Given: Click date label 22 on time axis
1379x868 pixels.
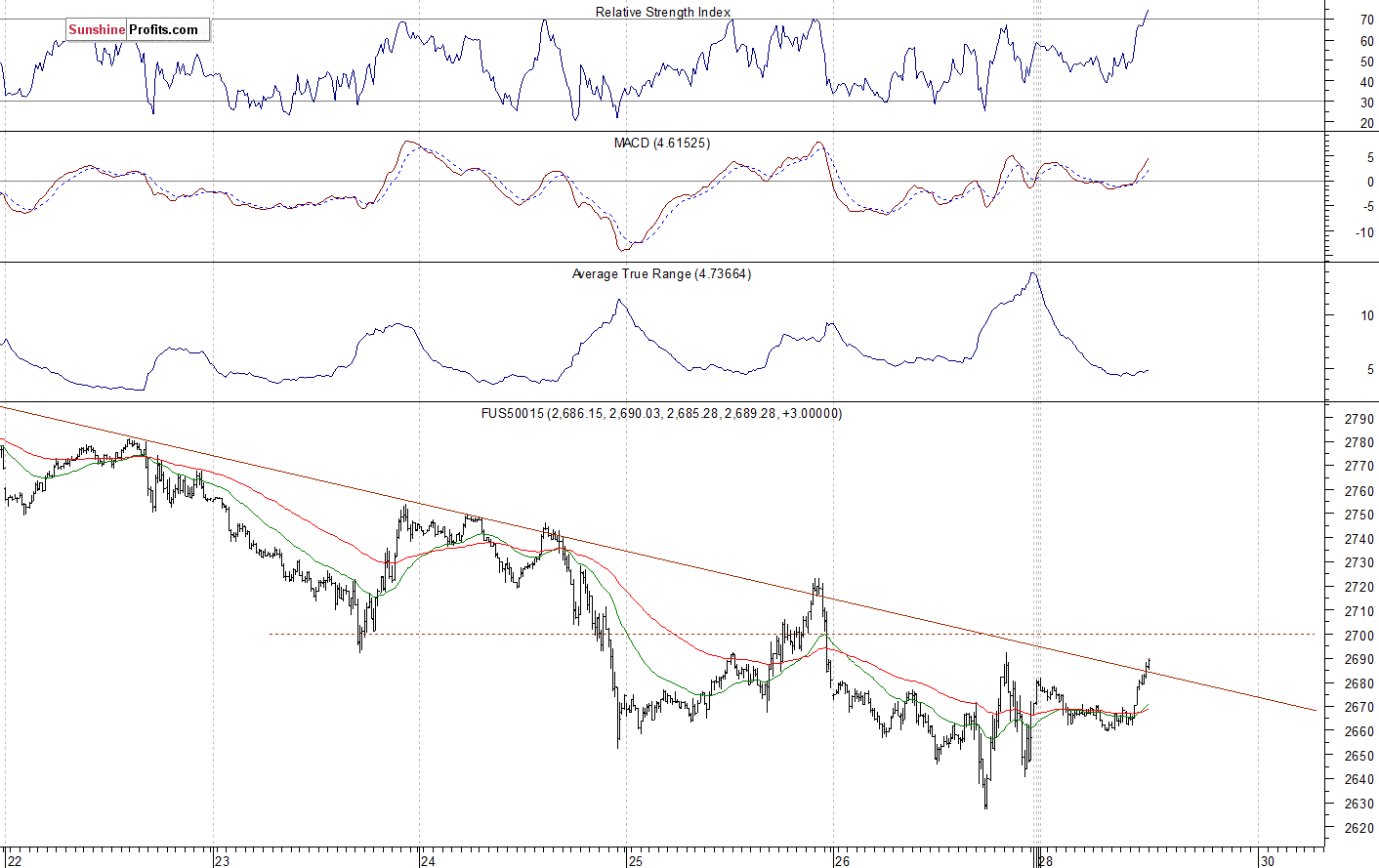Looking at the screenshot, I should click(14, 861).
